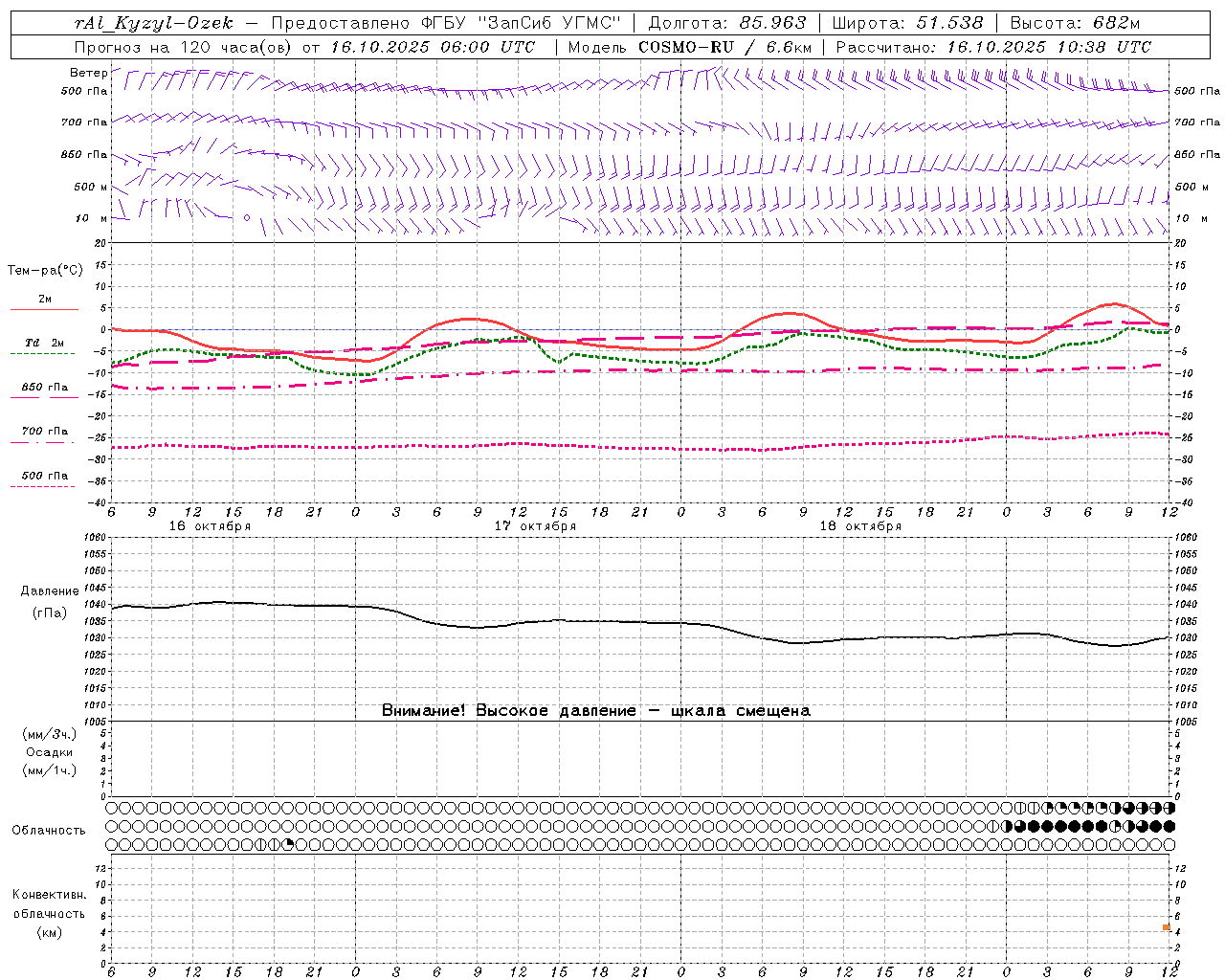Click the 16 октября date label
1225x980 pixels.
(210, 526)
